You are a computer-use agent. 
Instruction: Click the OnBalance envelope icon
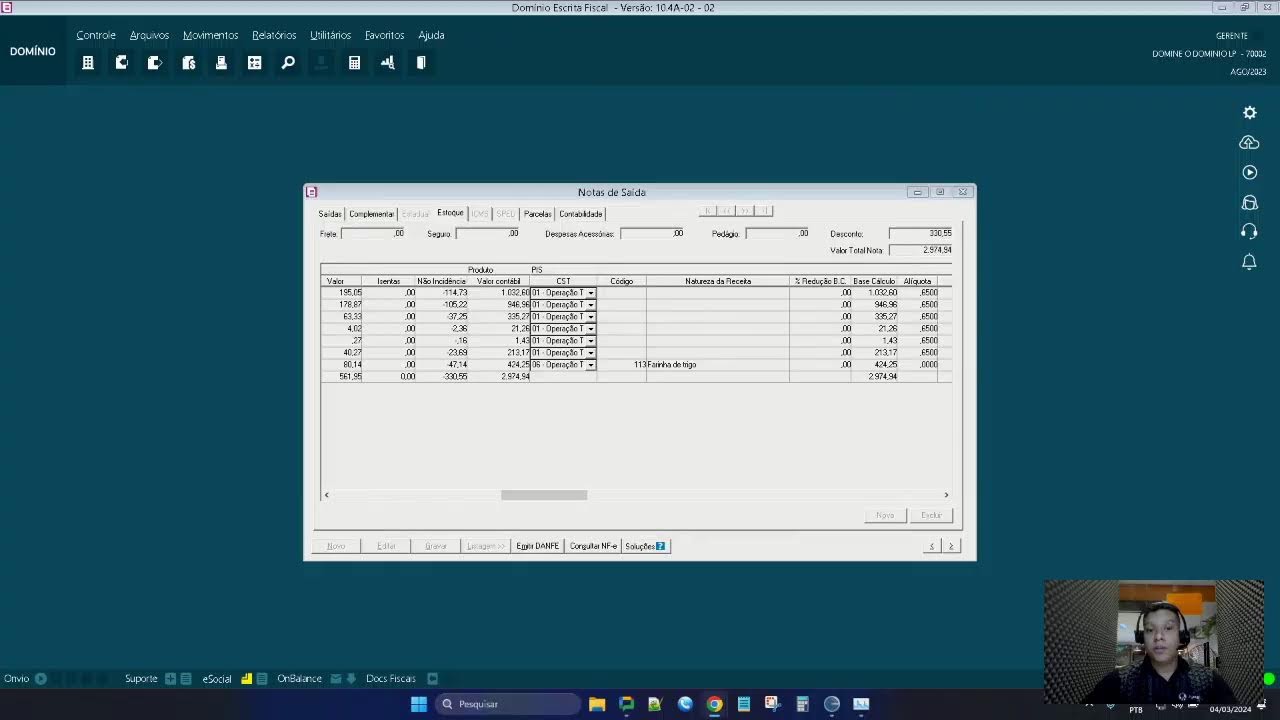point(337,678)
